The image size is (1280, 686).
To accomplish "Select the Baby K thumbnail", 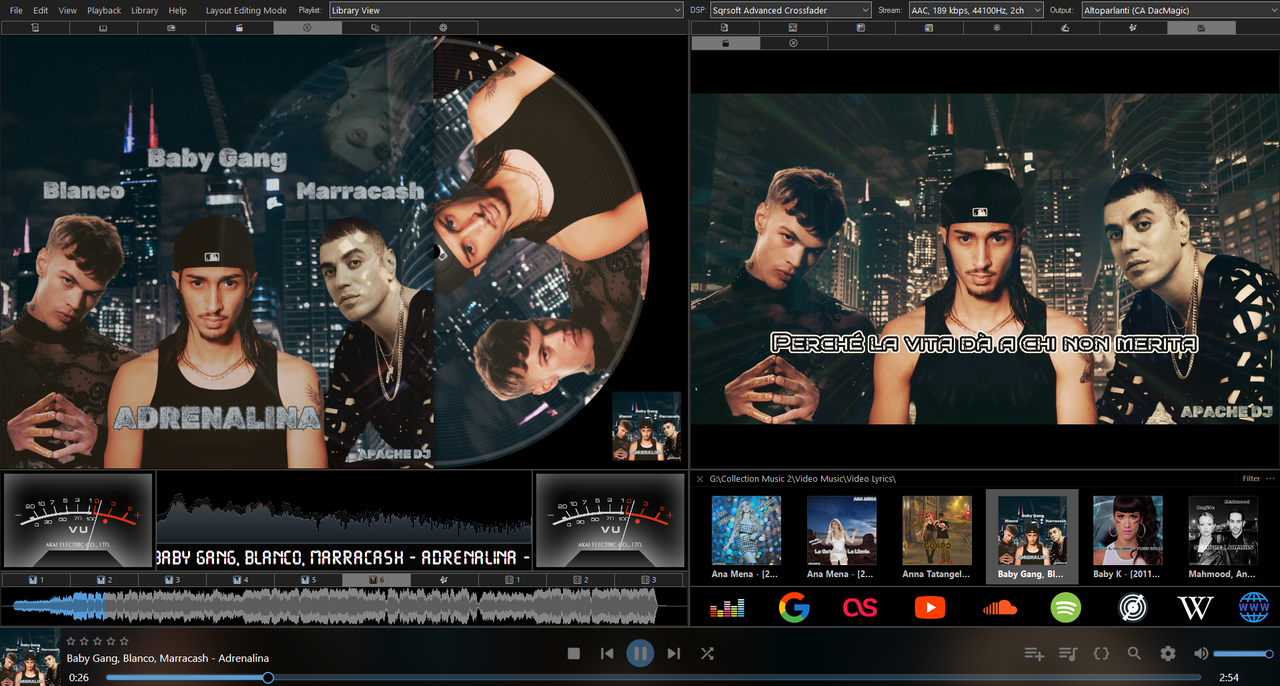I will pyautogui.click(x=1128, y=537).
